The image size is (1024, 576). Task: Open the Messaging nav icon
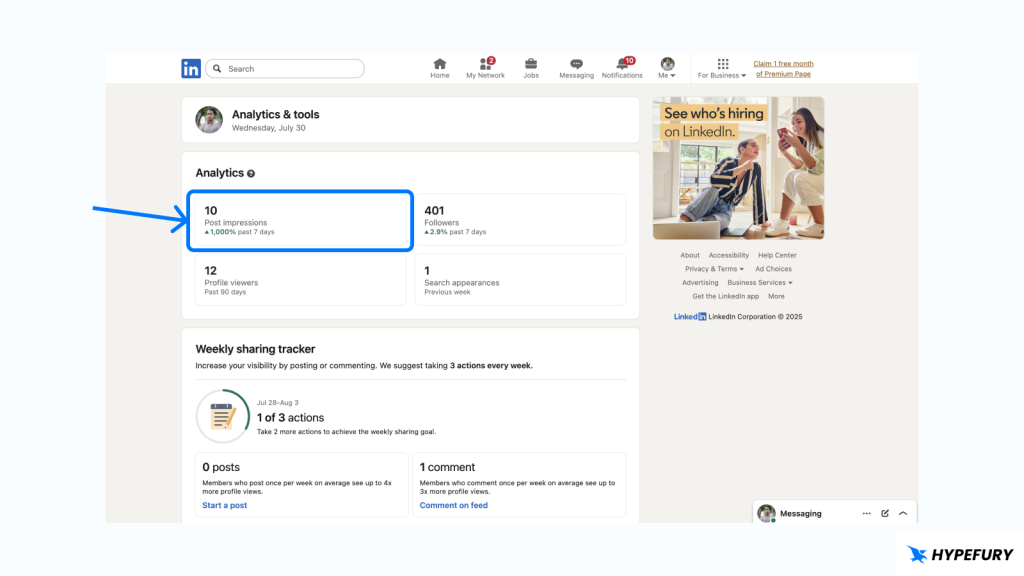click(x=576, y=64)
